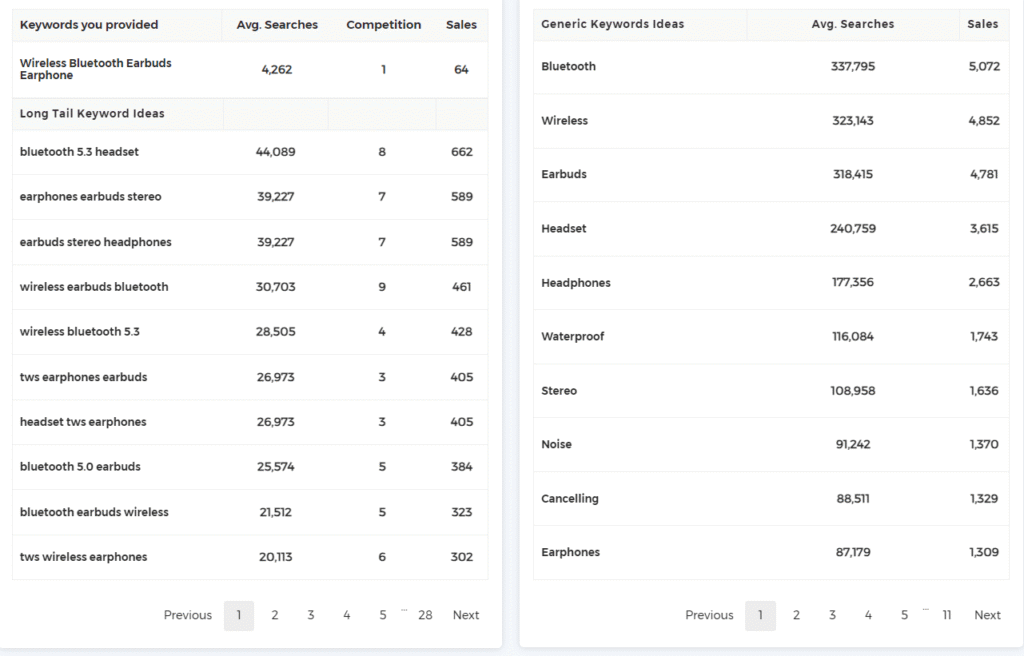
Task: Click Next on the Long Tail pagination
Action: (x=466, y=615)
